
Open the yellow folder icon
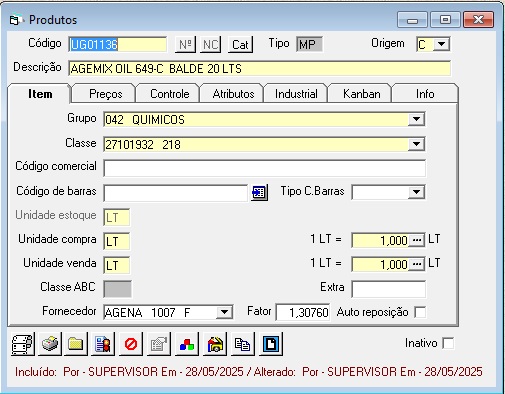click(76, 344)
